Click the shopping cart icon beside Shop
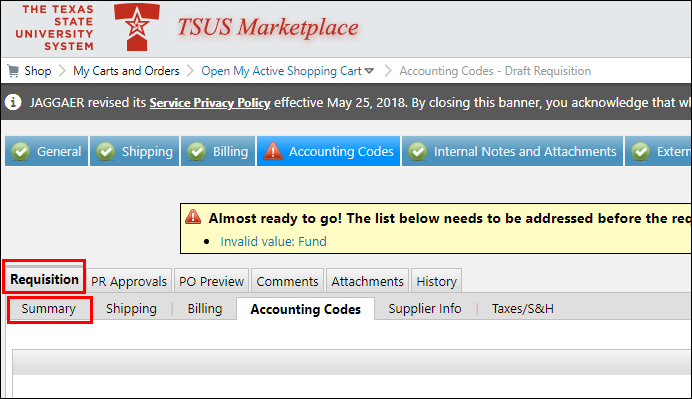The height and width of the screenshot is (399, 692). (14, 71)
